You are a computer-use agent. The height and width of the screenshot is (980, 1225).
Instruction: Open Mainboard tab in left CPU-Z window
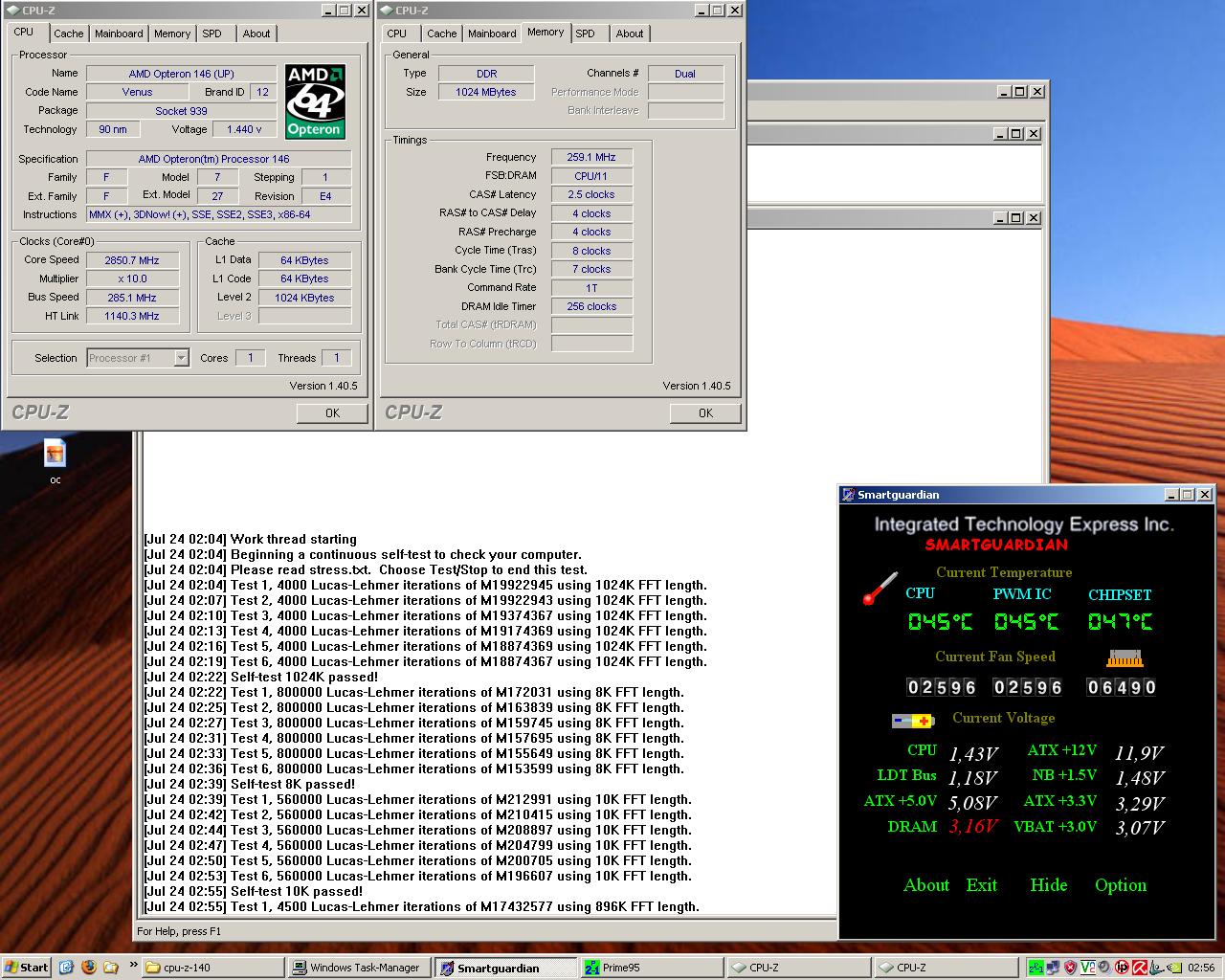pos(119,33)
